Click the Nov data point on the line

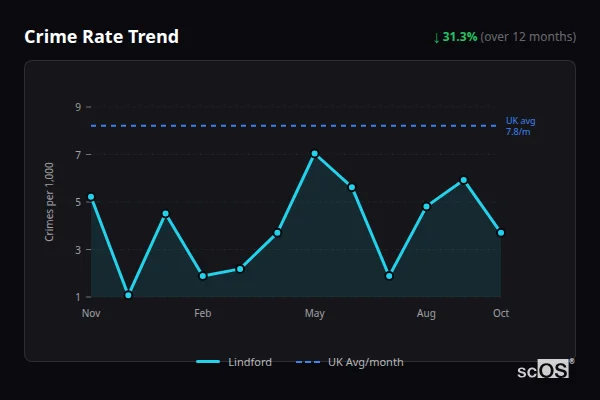[x=91, y=197]
